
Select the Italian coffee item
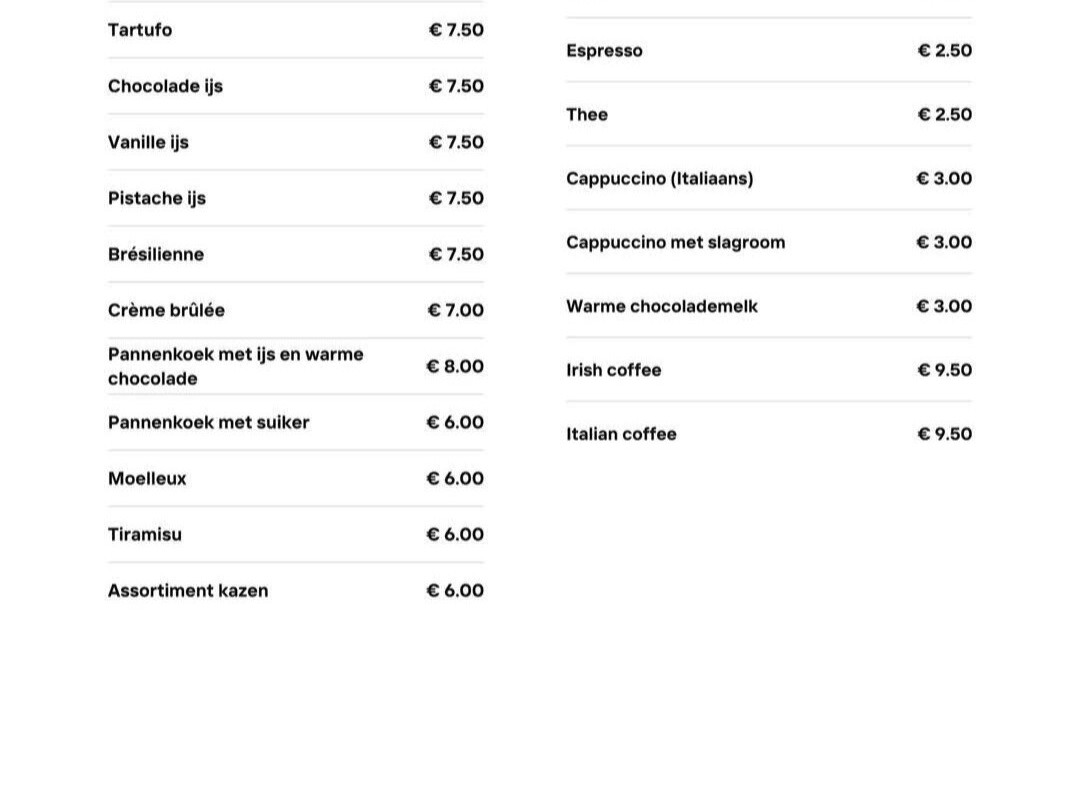621,434
